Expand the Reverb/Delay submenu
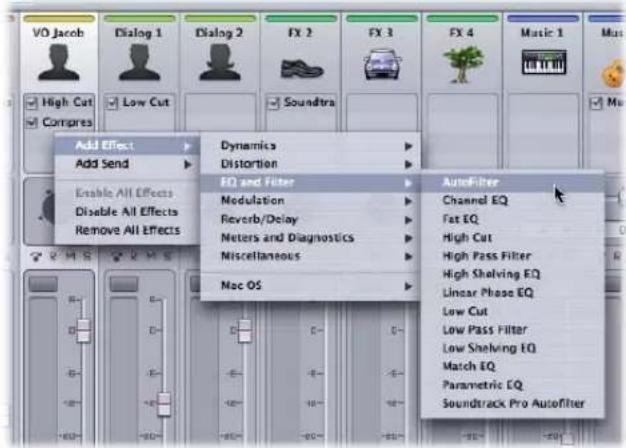 (310, 219)
